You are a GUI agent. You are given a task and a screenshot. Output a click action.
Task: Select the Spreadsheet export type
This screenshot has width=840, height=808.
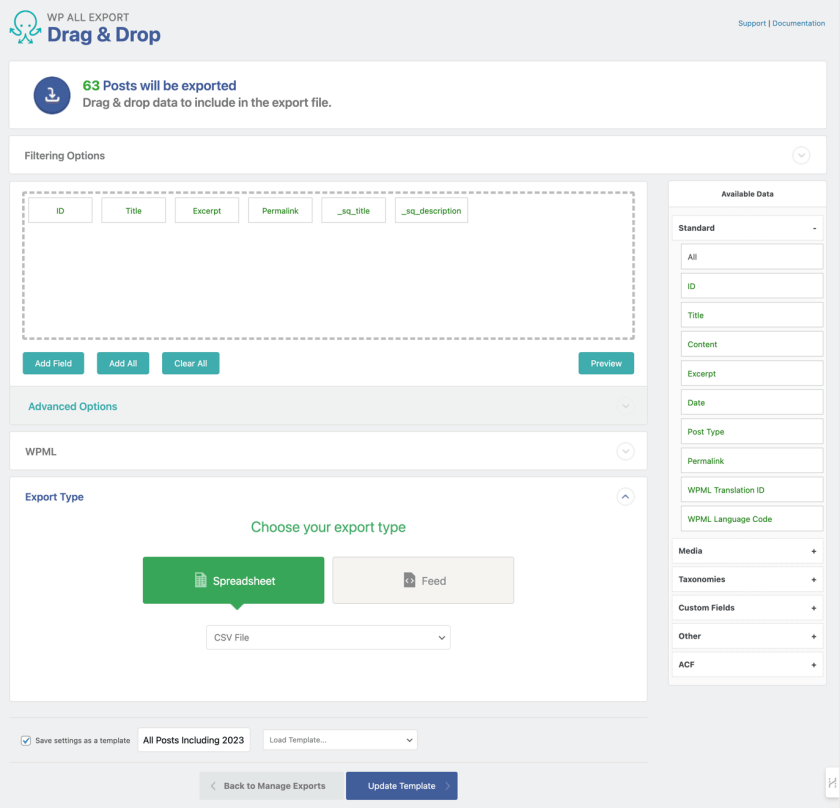coord(233,580)
